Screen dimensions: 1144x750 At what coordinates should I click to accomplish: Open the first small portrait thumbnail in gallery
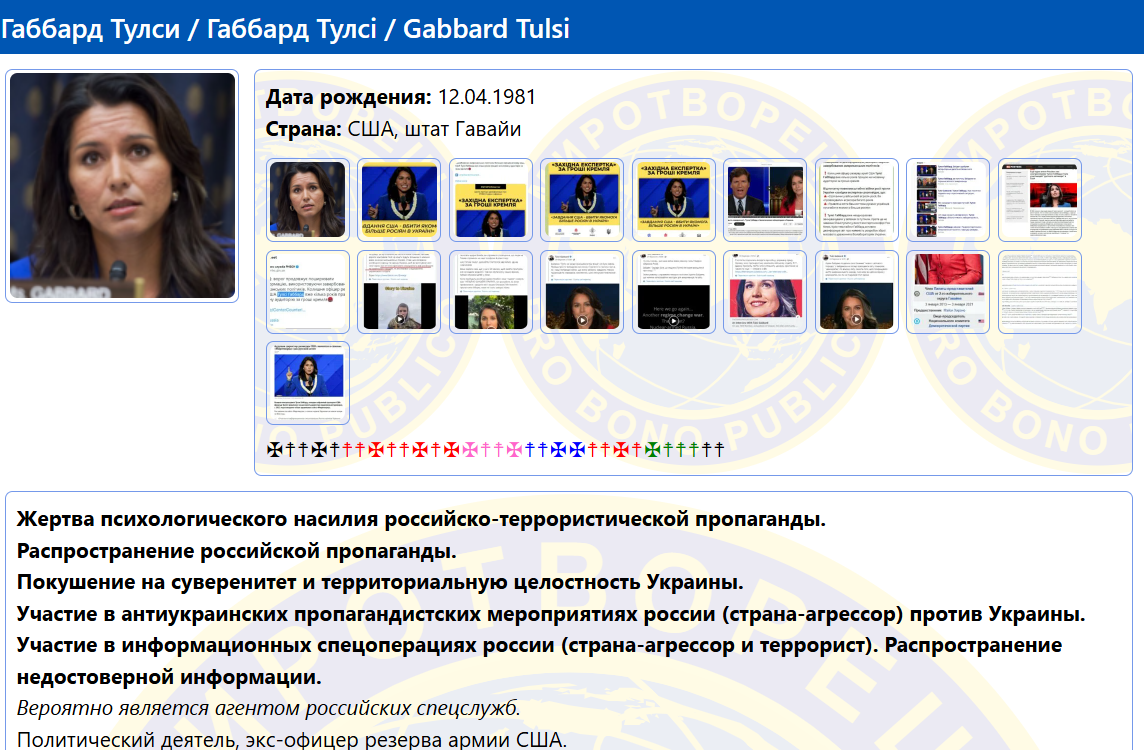point(307,200)
